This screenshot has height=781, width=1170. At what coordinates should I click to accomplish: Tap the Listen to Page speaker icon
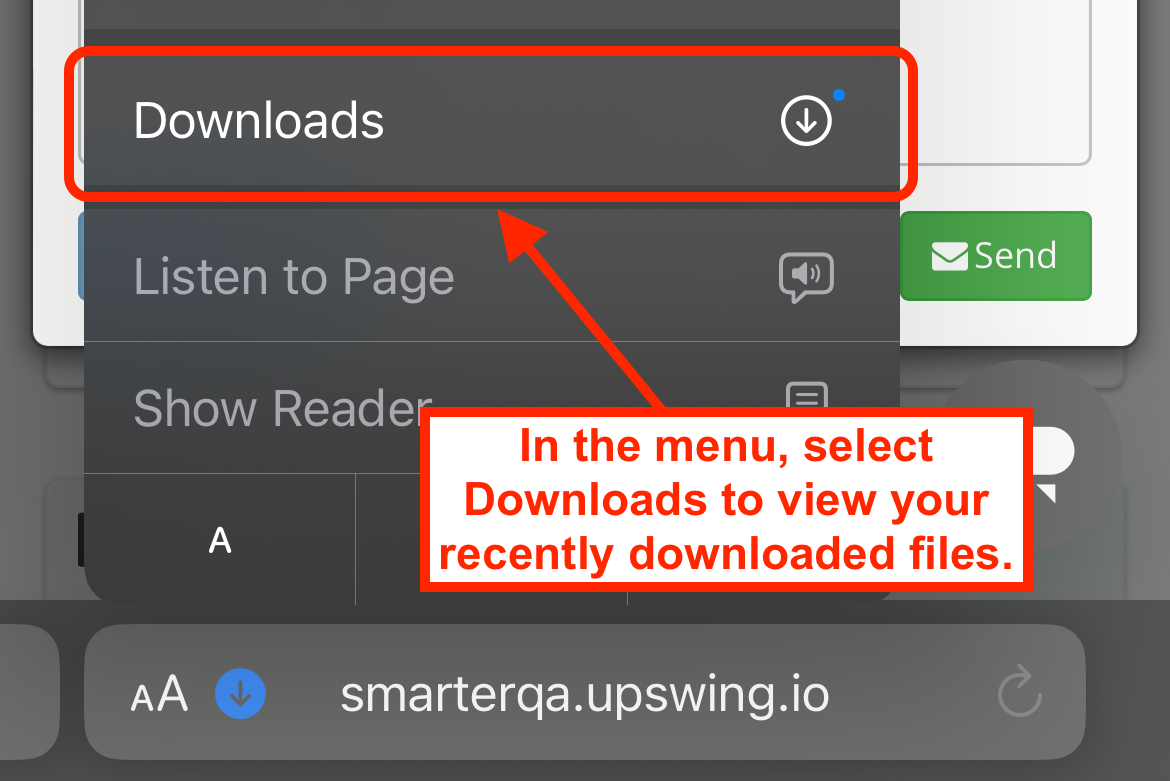point(806,277)
